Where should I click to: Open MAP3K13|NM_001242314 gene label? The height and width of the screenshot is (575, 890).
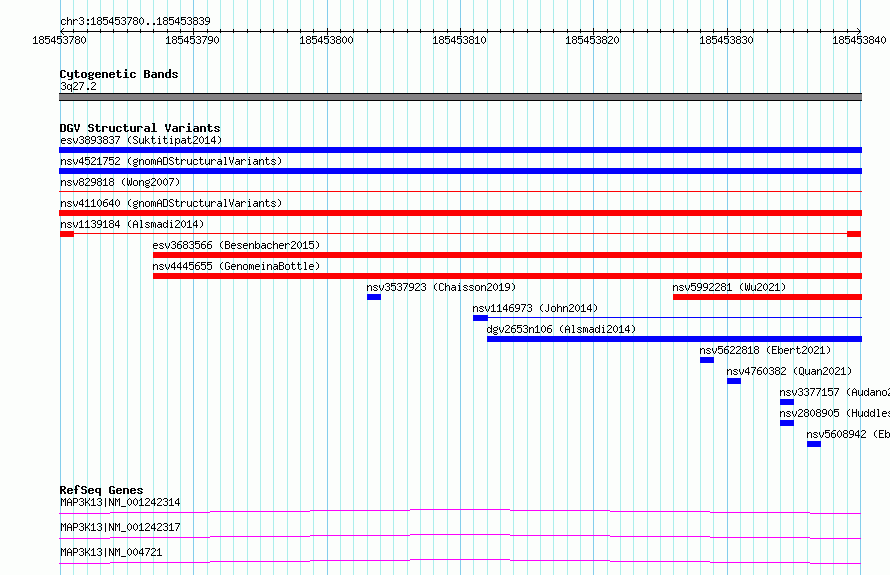(x=120, y=502)
